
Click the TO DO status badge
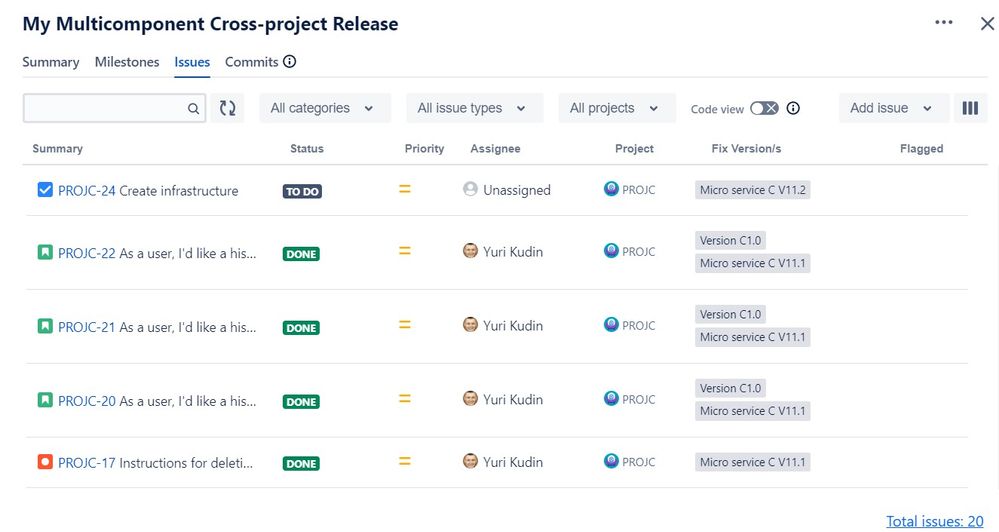tap(302, 191)
